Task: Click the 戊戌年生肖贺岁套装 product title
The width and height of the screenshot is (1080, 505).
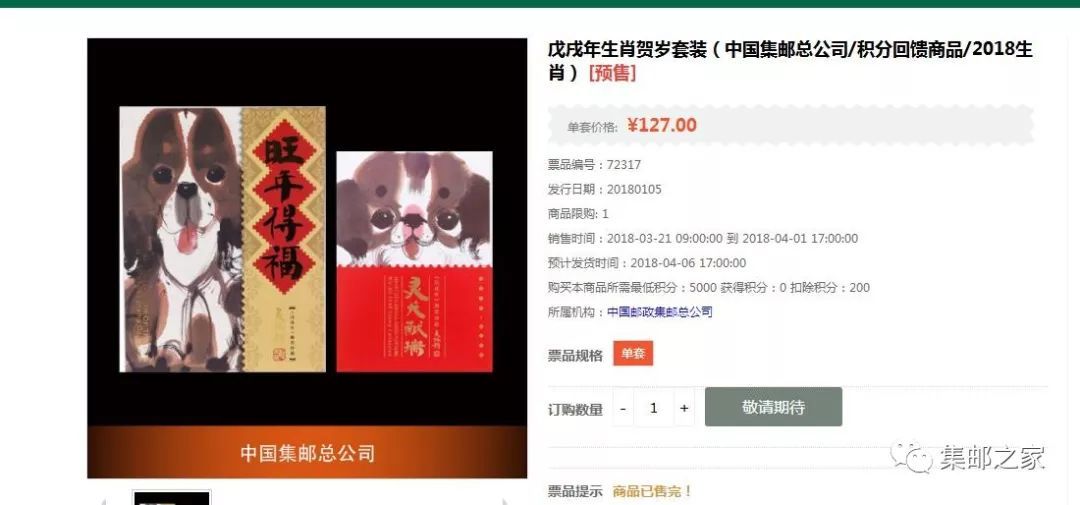Action: (x=790, y=61)
